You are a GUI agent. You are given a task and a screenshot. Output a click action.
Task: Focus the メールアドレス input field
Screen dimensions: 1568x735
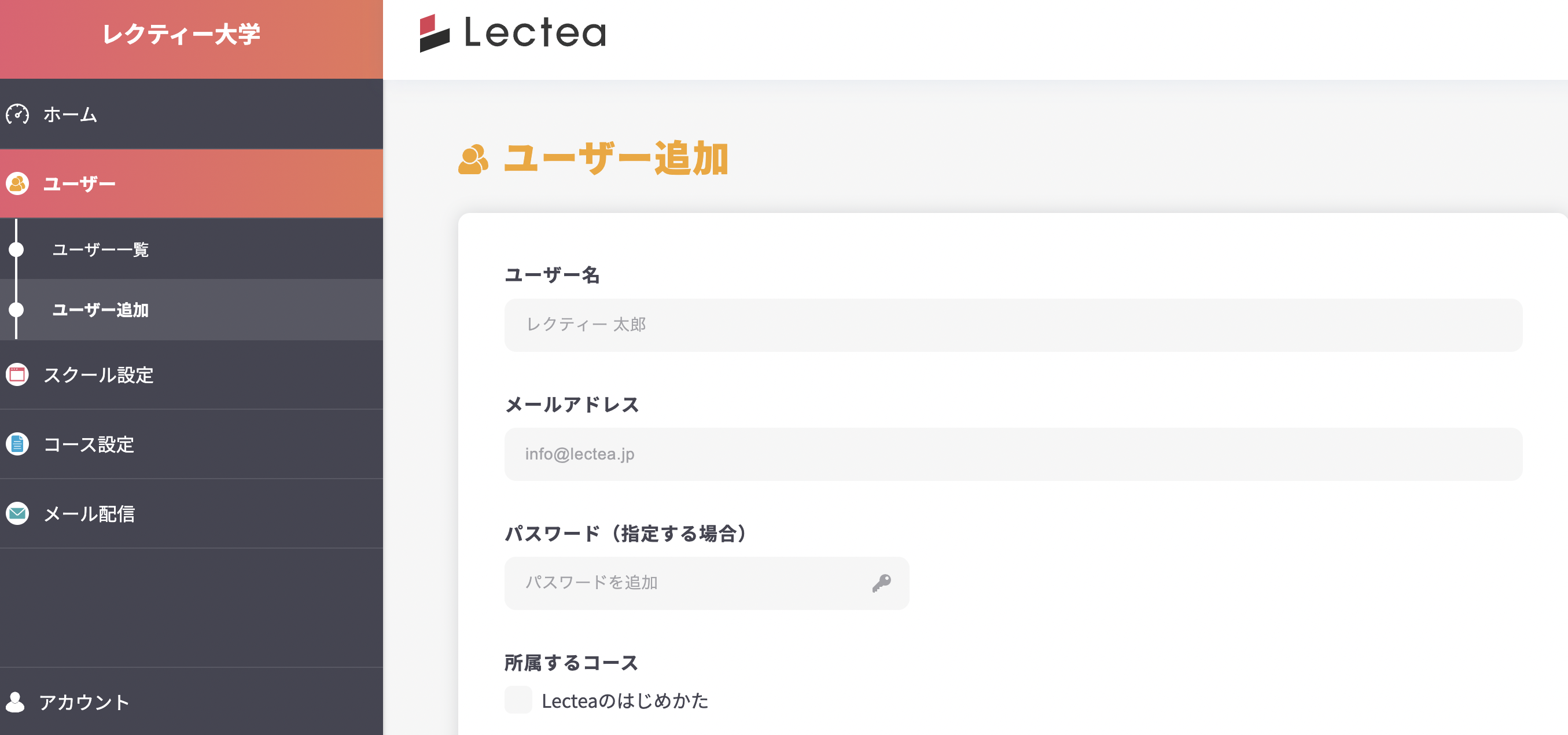click(1013, 454)
